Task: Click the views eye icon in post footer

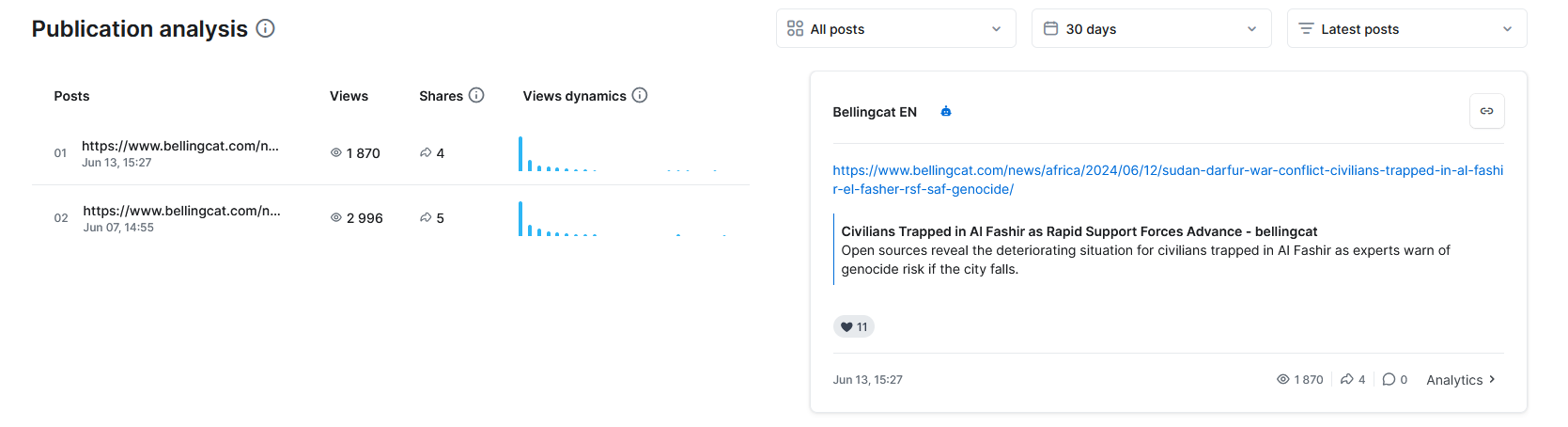Action: coord(1282,379)
